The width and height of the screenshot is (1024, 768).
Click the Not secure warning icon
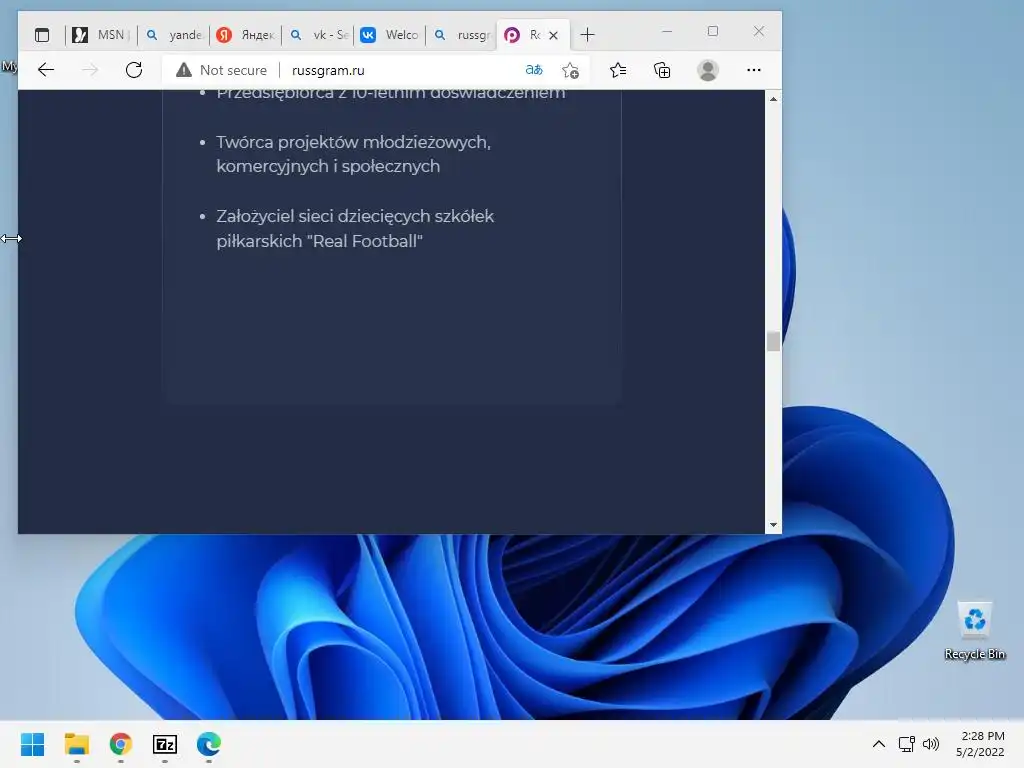point(184,70)
